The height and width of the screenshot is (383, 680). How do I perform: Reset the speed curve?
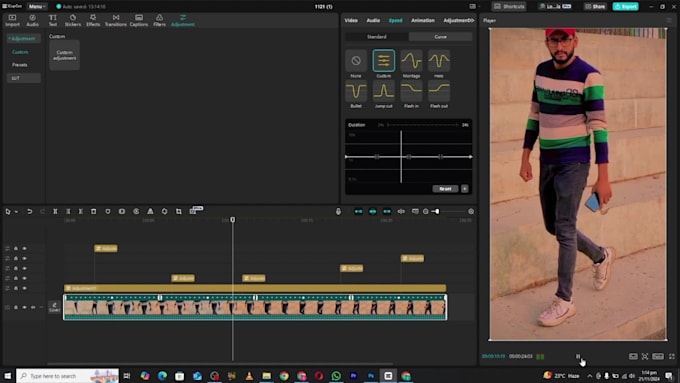pyautogui.click(x=445, y=189)
